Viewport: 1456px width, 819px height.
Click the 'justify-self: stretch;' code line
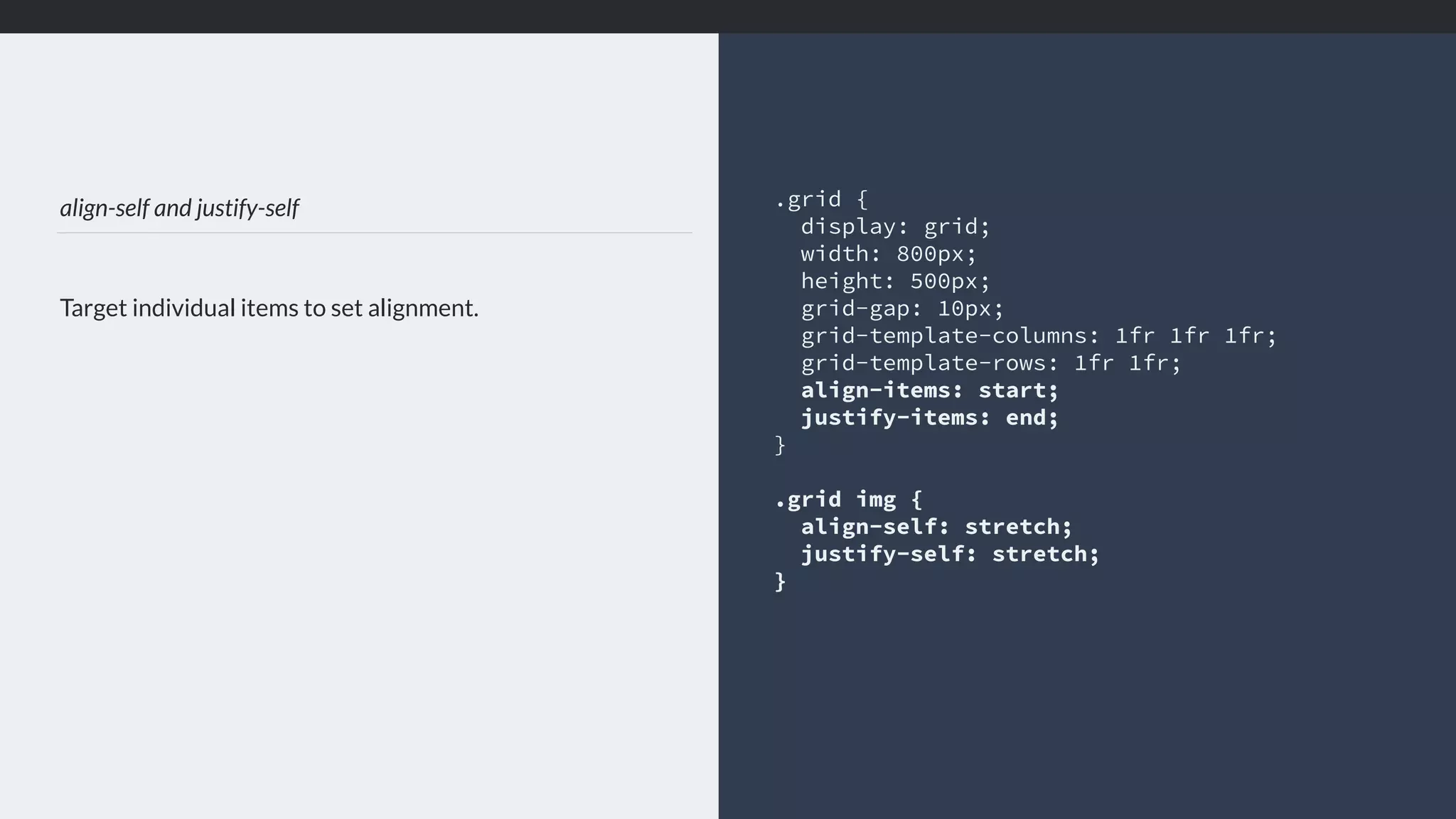click(950, 554)
